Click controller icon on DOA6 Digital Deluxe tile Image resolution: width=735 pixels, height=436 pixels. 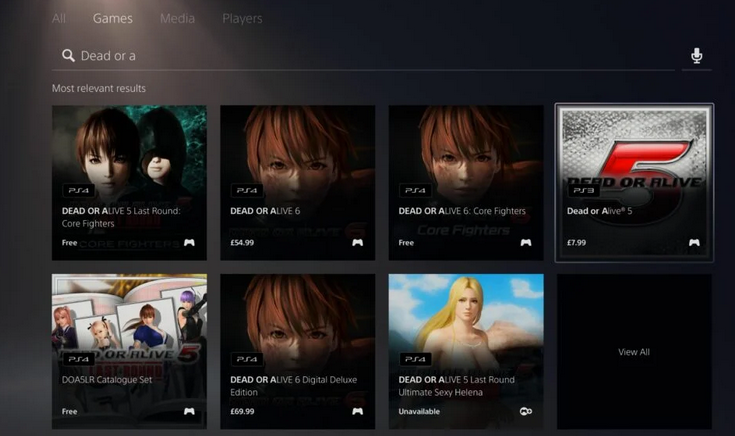pyautogui.click(x=357, y=411)
